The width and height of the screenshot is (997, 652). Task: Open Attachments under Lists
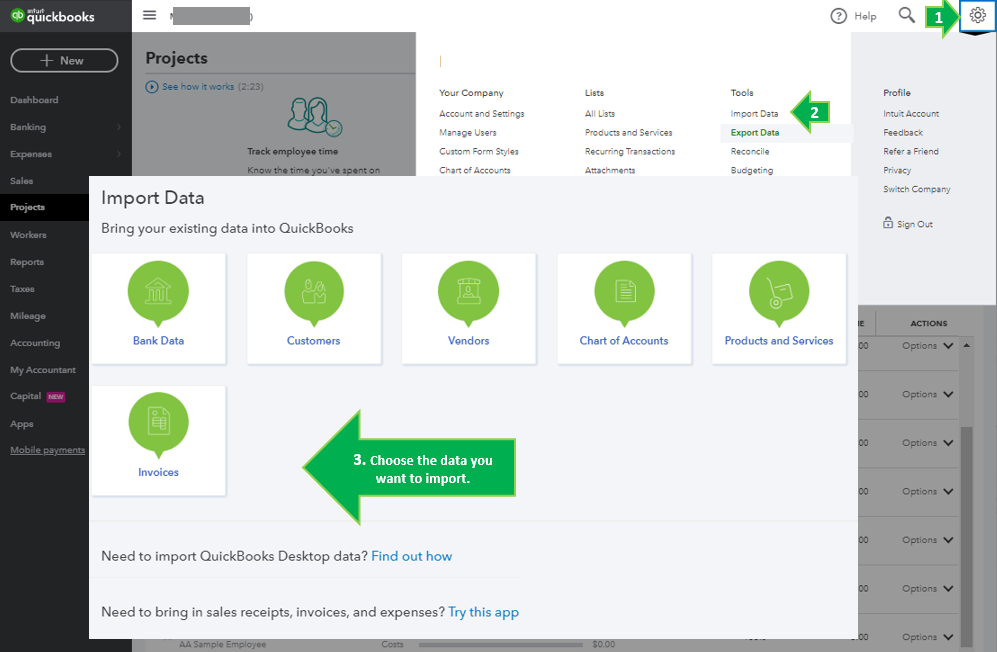(610, 170)
